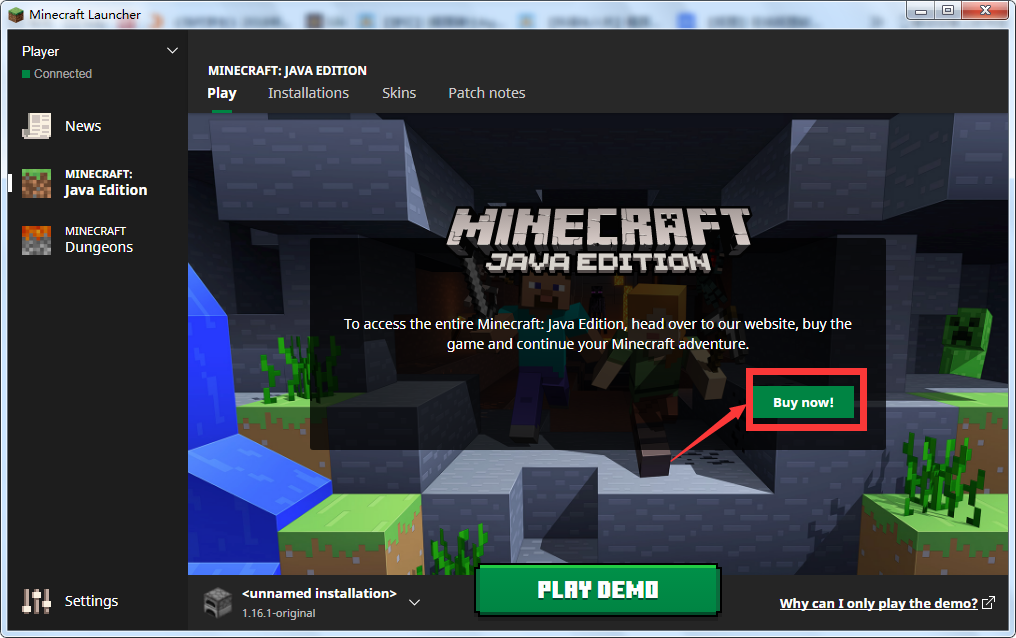This screenshot has height=638, width=1016.
Task: Click the Buy now! button
Action: [803, 402]
